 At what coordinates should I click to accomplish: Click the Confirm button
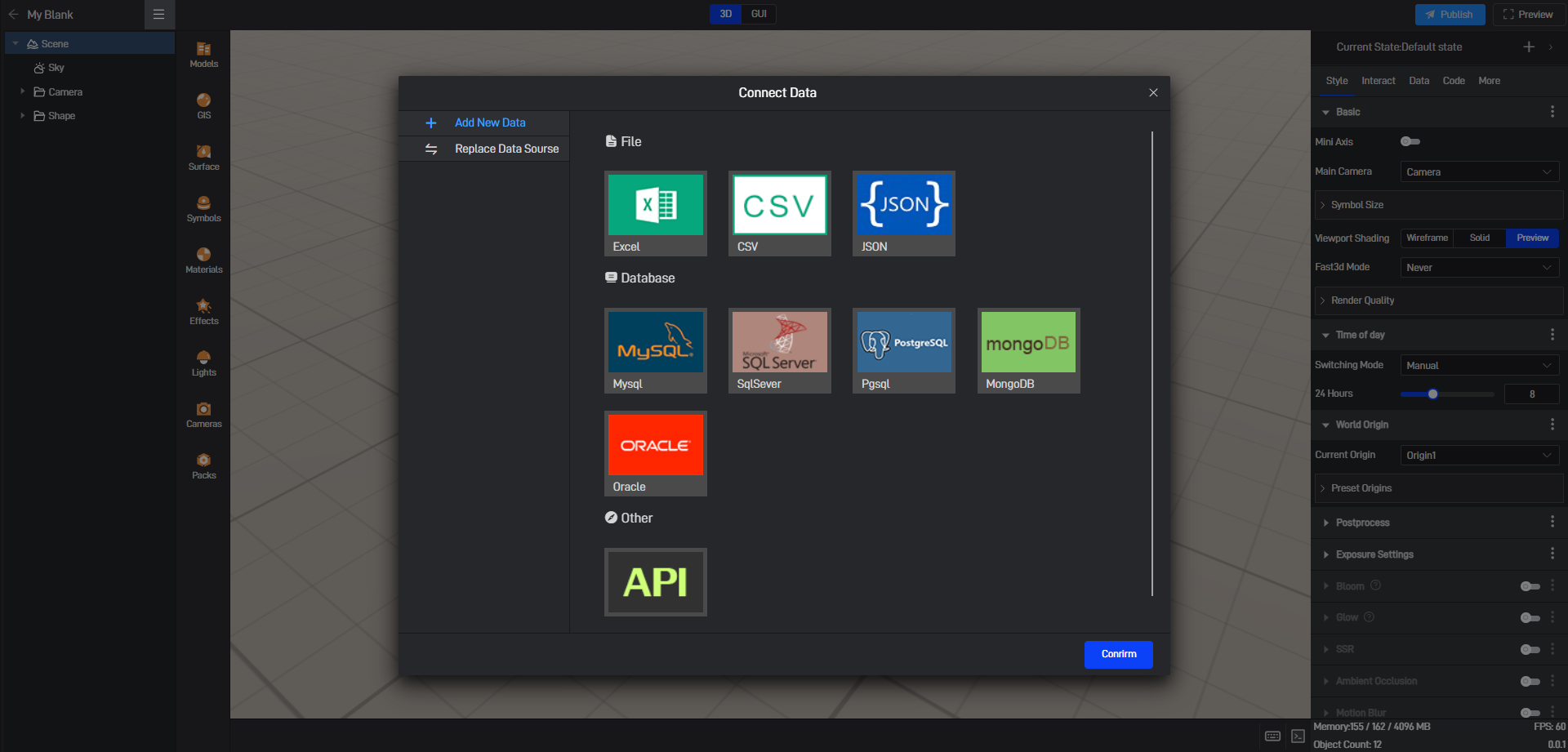(x=1119, y=654)
